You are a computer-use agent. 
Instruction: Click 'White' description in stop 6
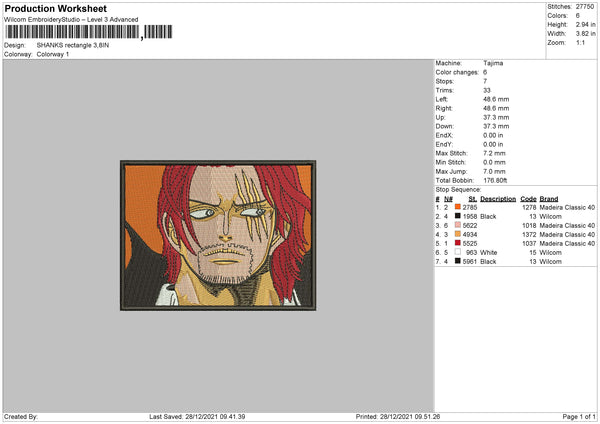coord(489,253)
